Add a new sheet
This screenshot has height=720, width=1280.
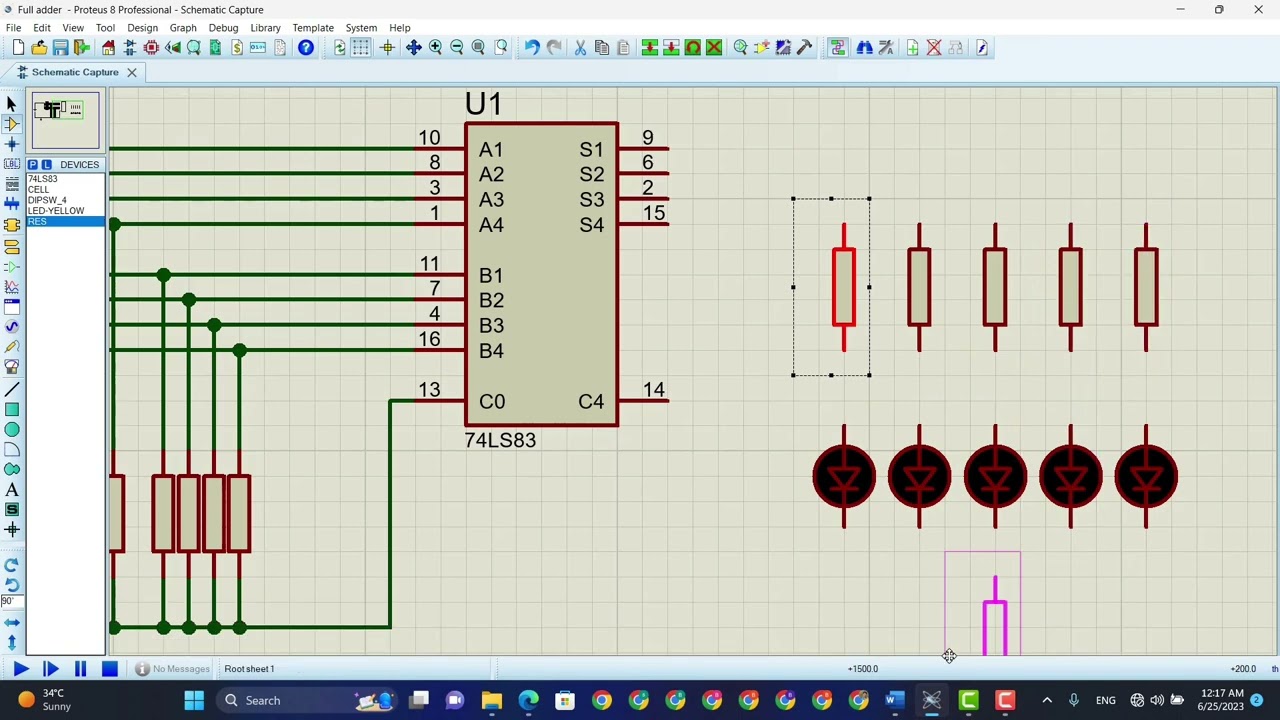pos(912,47)
